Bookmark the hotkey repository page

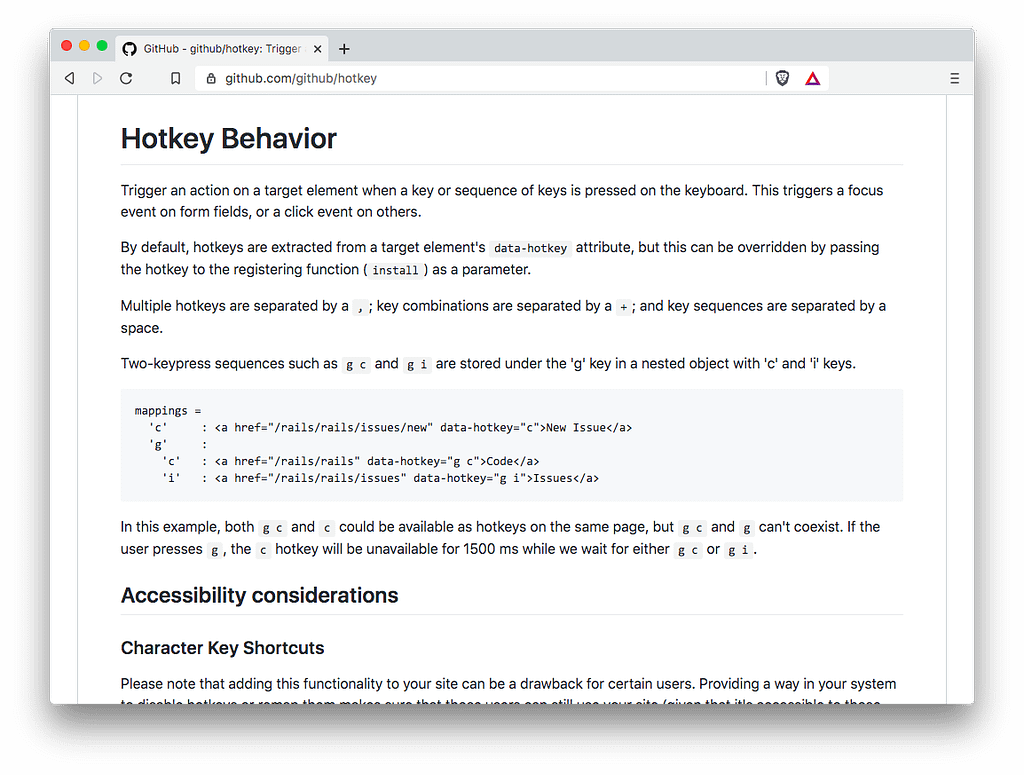(175, 77)
